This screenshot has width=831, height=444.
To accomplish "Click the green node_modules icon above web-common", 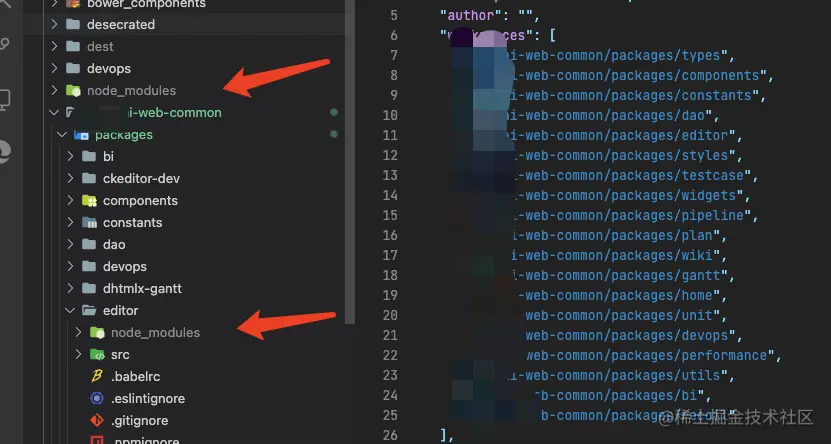I will click(x=73, y=91).
